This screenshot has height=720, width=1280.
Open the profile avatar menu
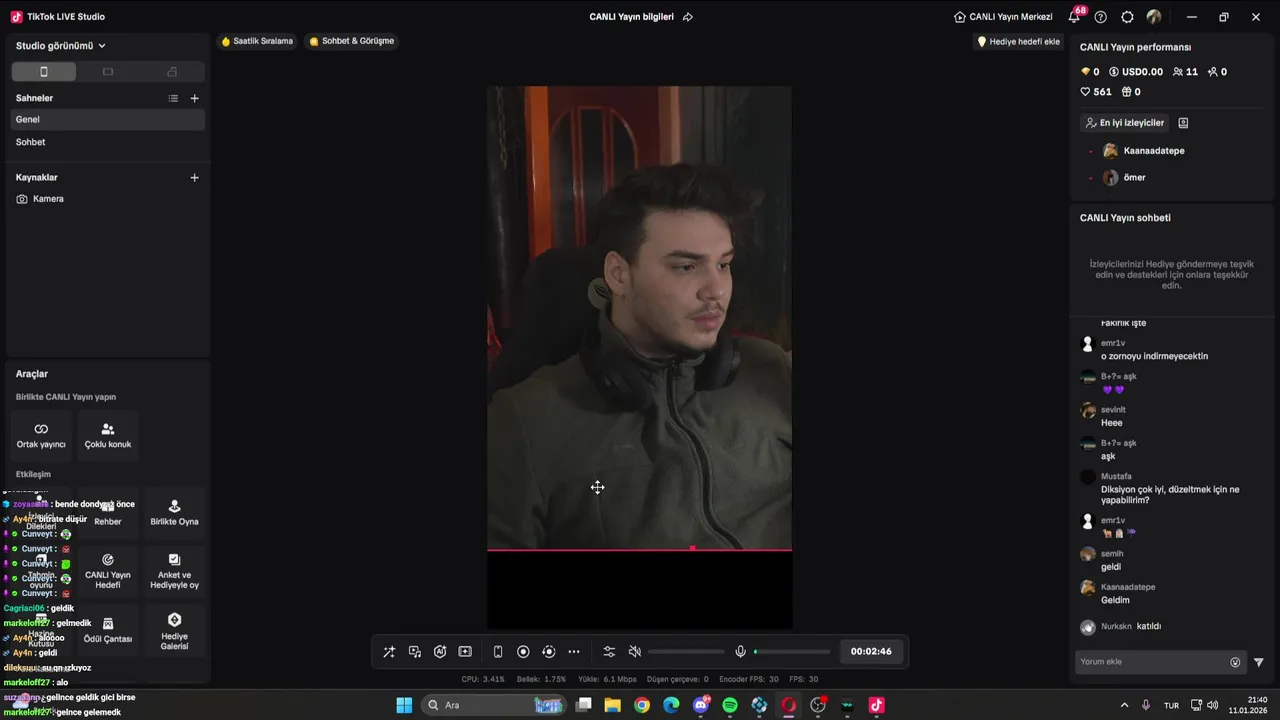pos(1154,17)
